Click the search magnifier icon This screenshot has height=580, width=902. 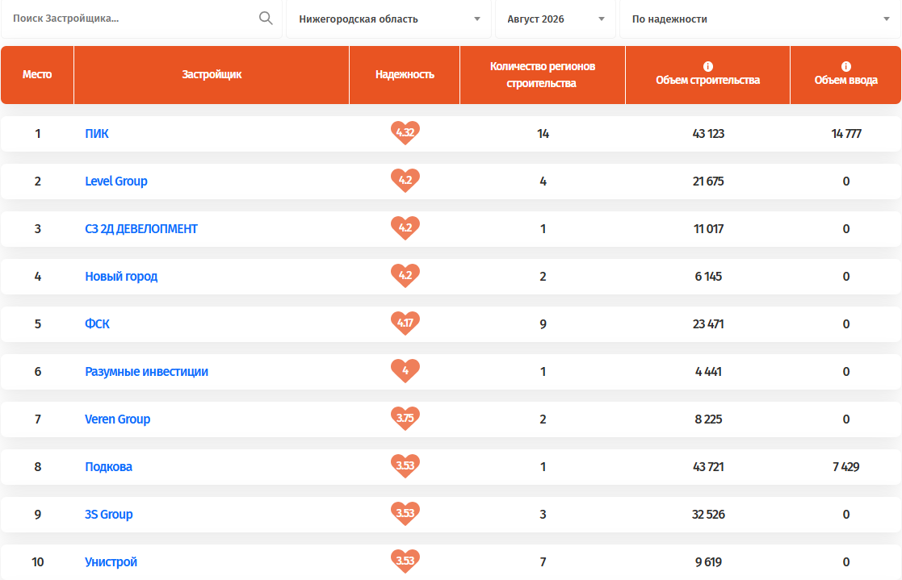[x=265, y=18]
